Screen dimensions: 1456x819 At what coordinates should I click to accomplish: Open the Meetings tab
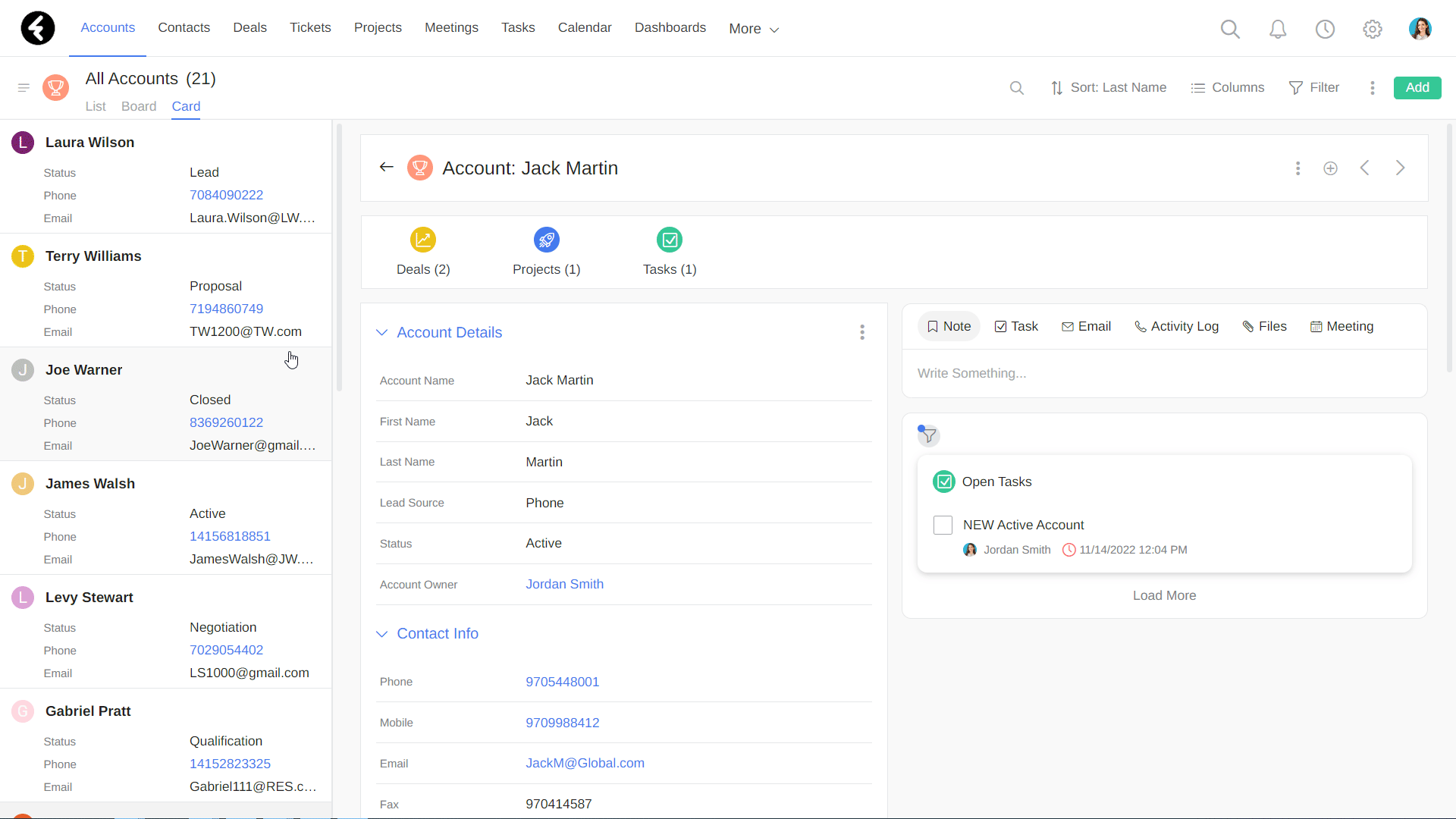point(451,28)
